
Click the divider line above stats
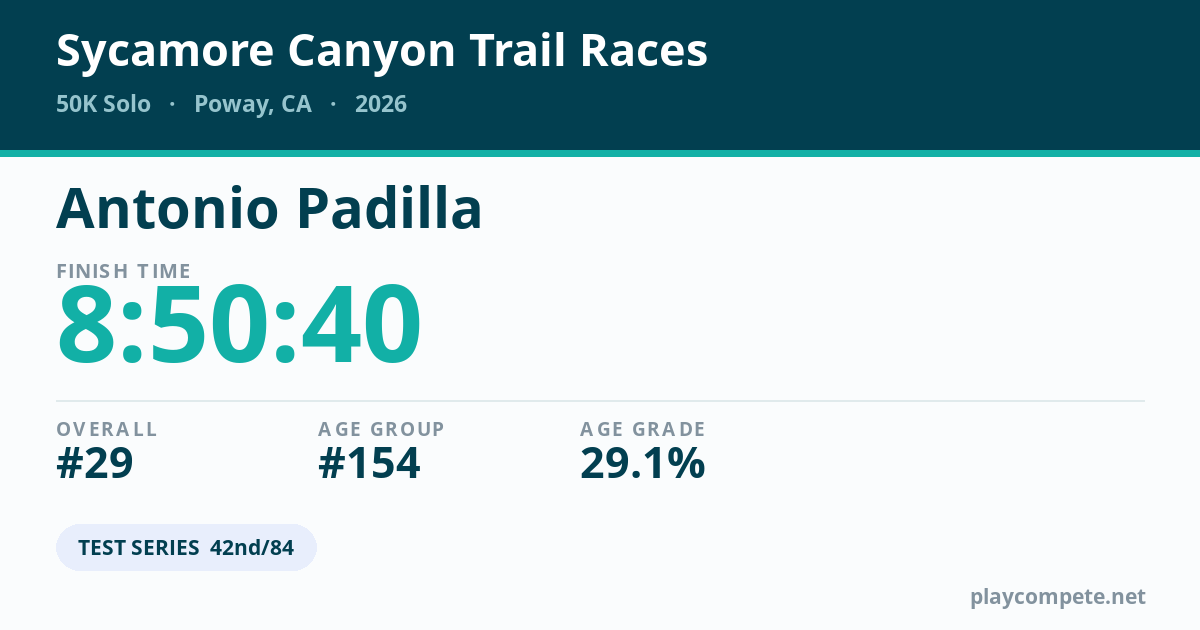tap(600, 401)
